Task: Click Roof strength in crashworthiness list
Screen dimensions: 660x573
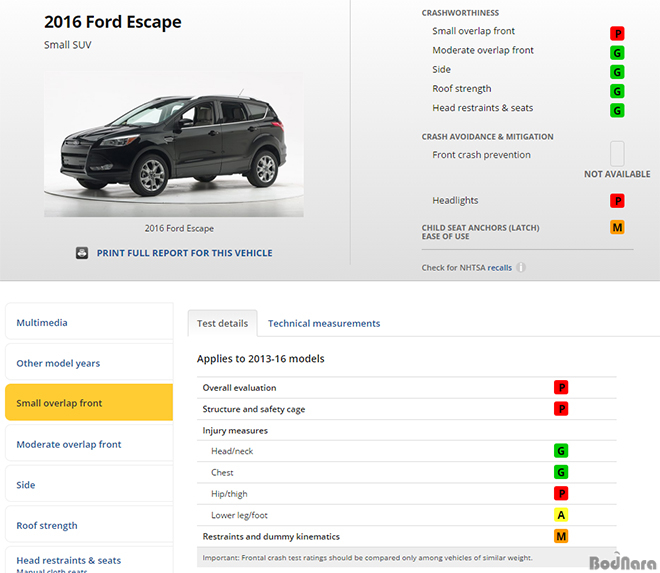Action: (462, 89)
